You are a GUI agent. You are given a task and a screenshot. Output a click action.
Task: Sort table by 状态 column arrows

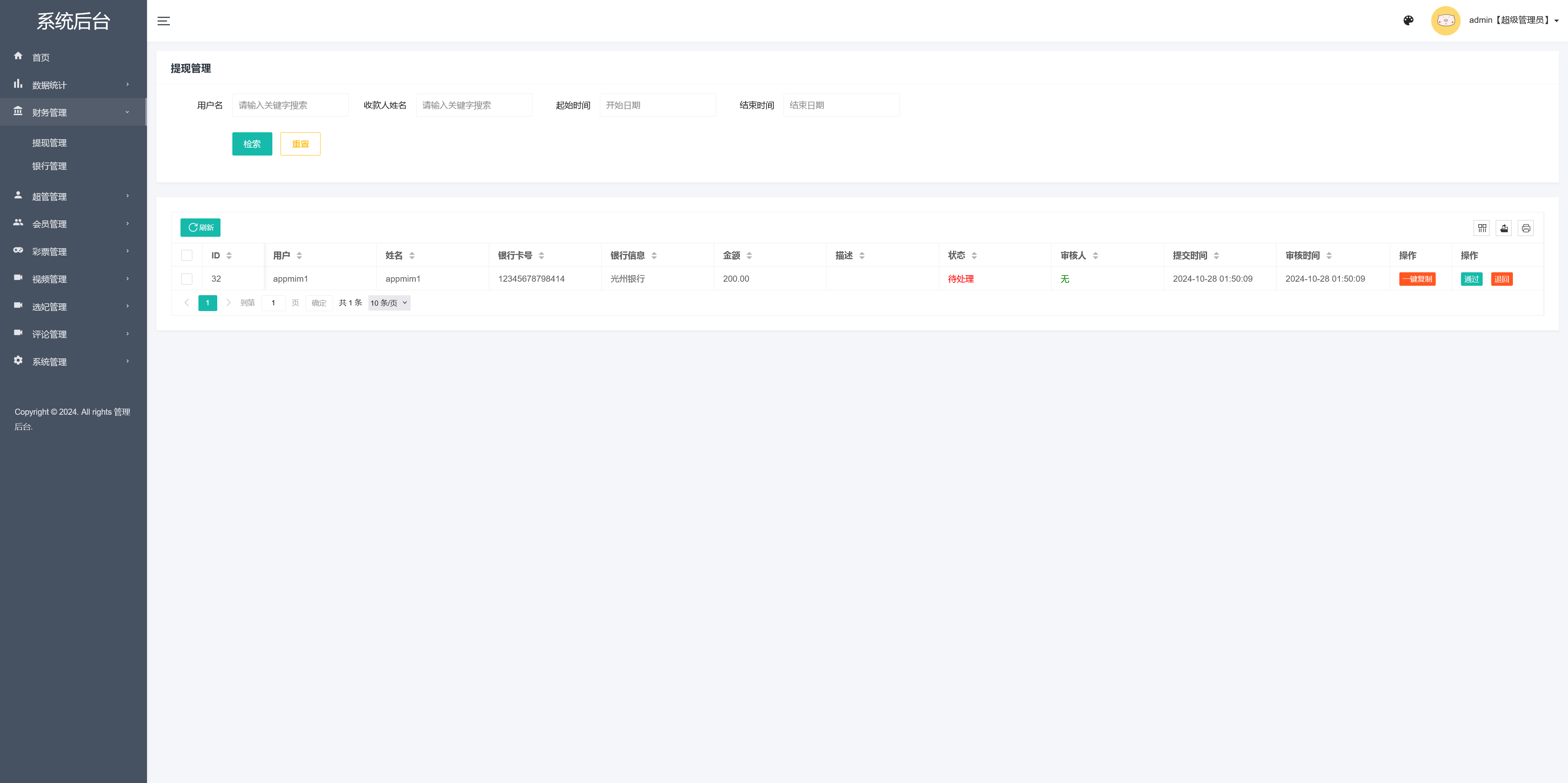[974, 256]
